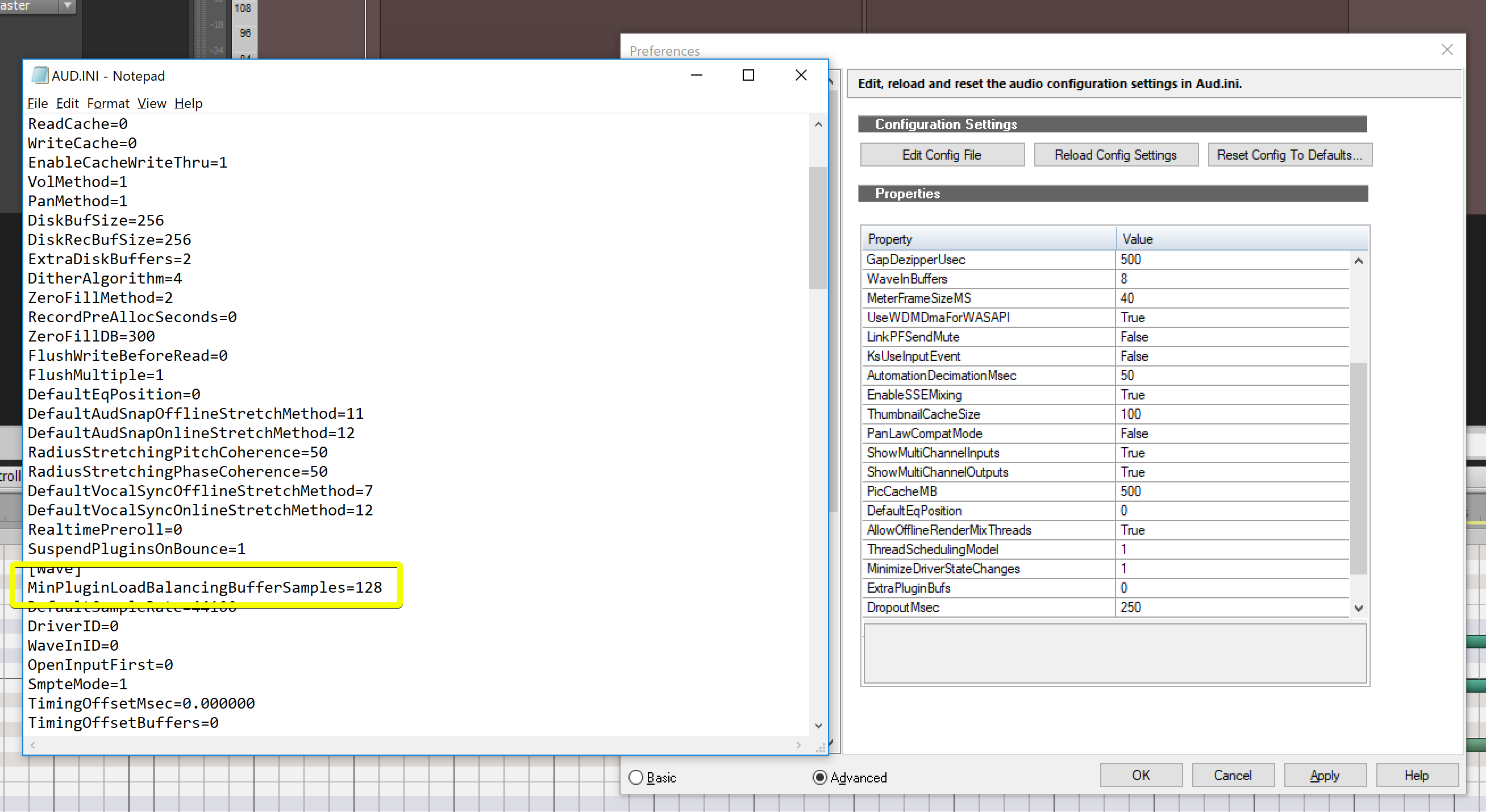1486x812 pixels.
Task: Close the Preferences dialog with the X
Action: click(x=1447, y=50)
